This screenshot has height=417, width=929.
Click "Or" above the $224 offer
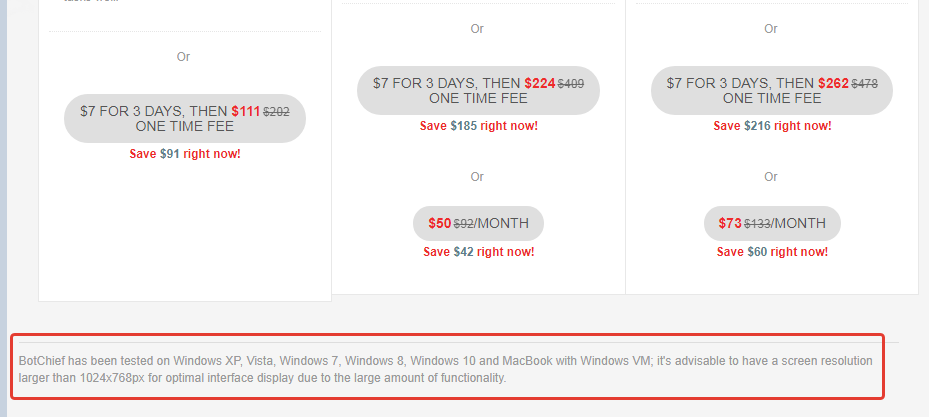click(x=478, y=29)
